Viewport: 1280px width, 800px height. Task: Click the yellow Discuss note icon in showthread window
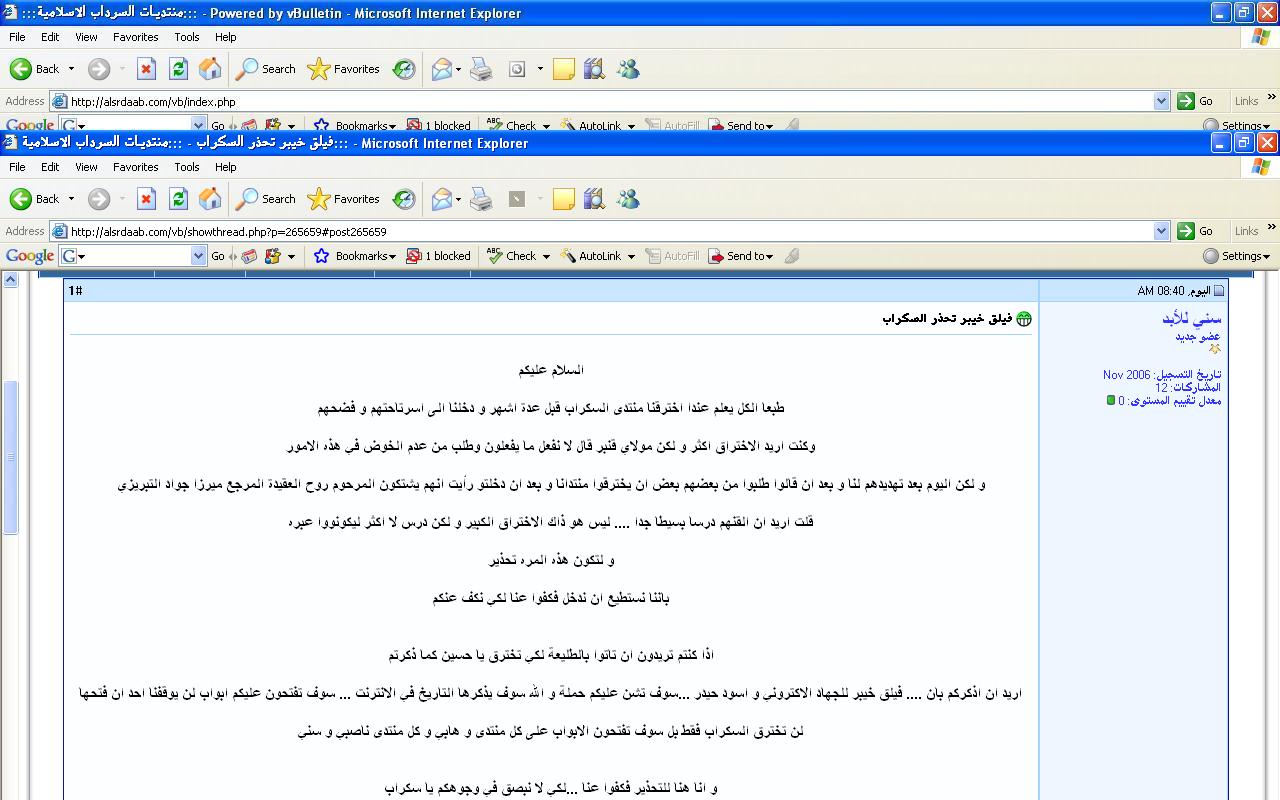pyautogui.click(x=564, y=199)
